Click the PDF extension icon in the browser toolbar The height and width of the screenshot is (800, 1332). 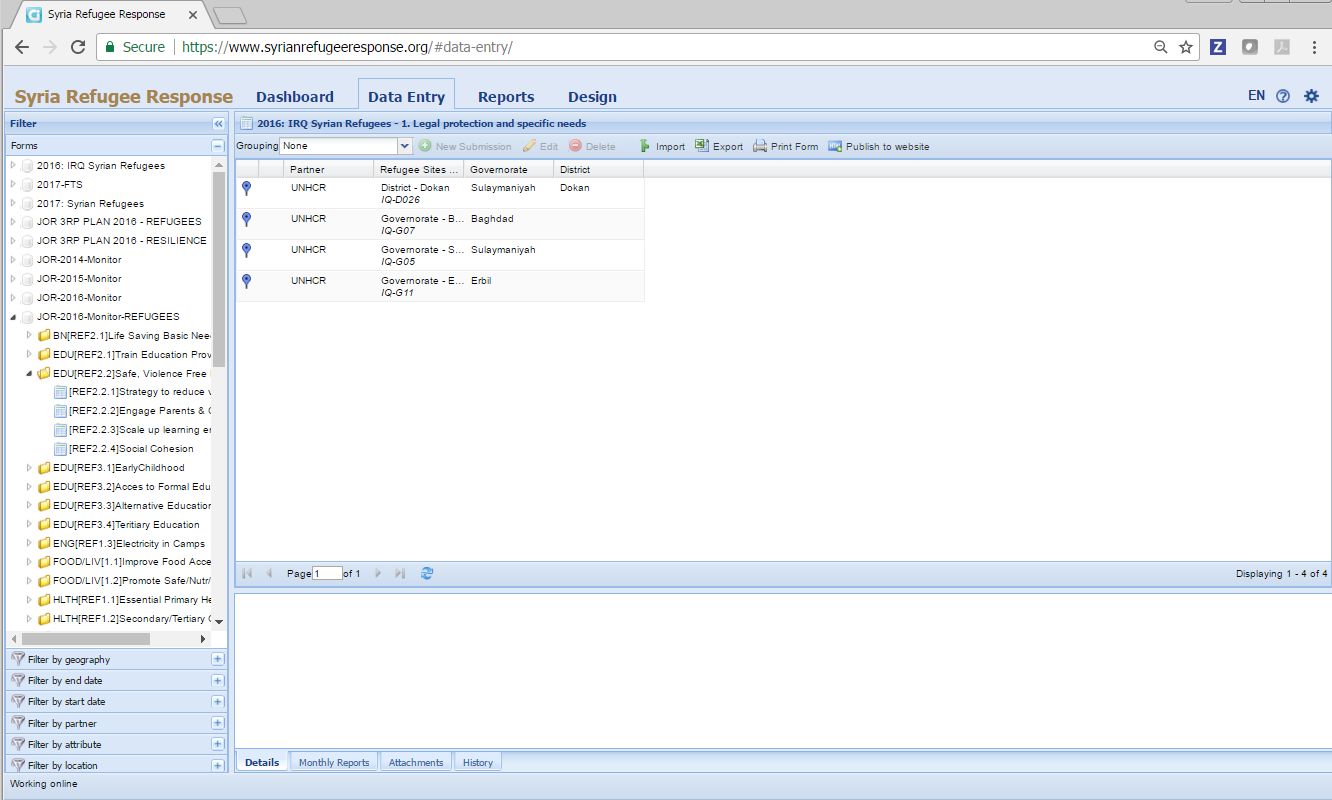(1281, 47)
